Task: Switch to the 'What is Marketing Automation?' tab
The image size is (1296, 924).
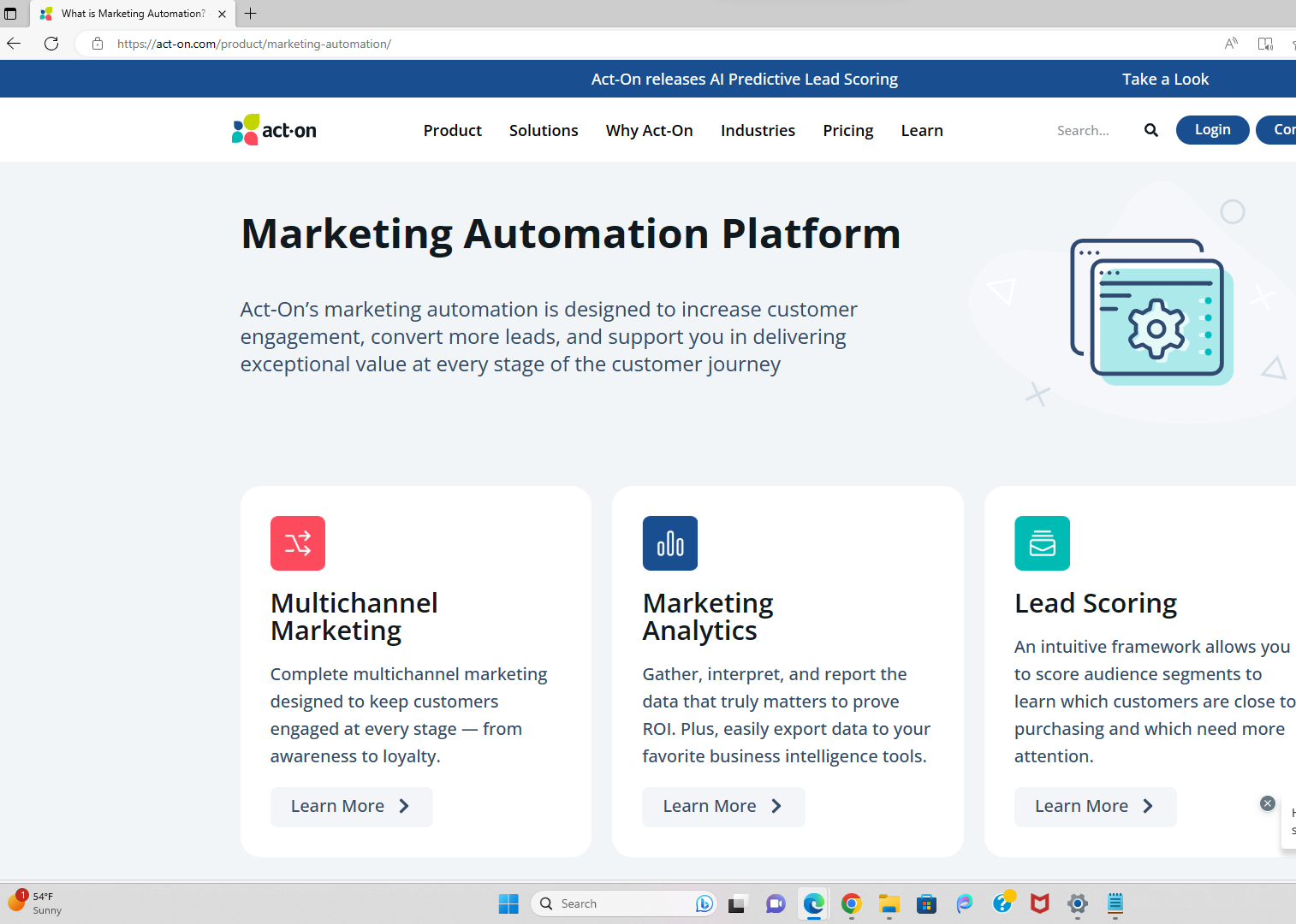Action: click(133, 14)
